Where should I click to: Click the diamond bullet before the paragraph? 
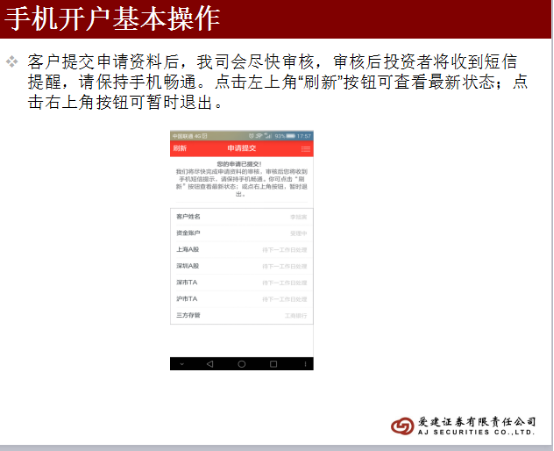point(12,62)
